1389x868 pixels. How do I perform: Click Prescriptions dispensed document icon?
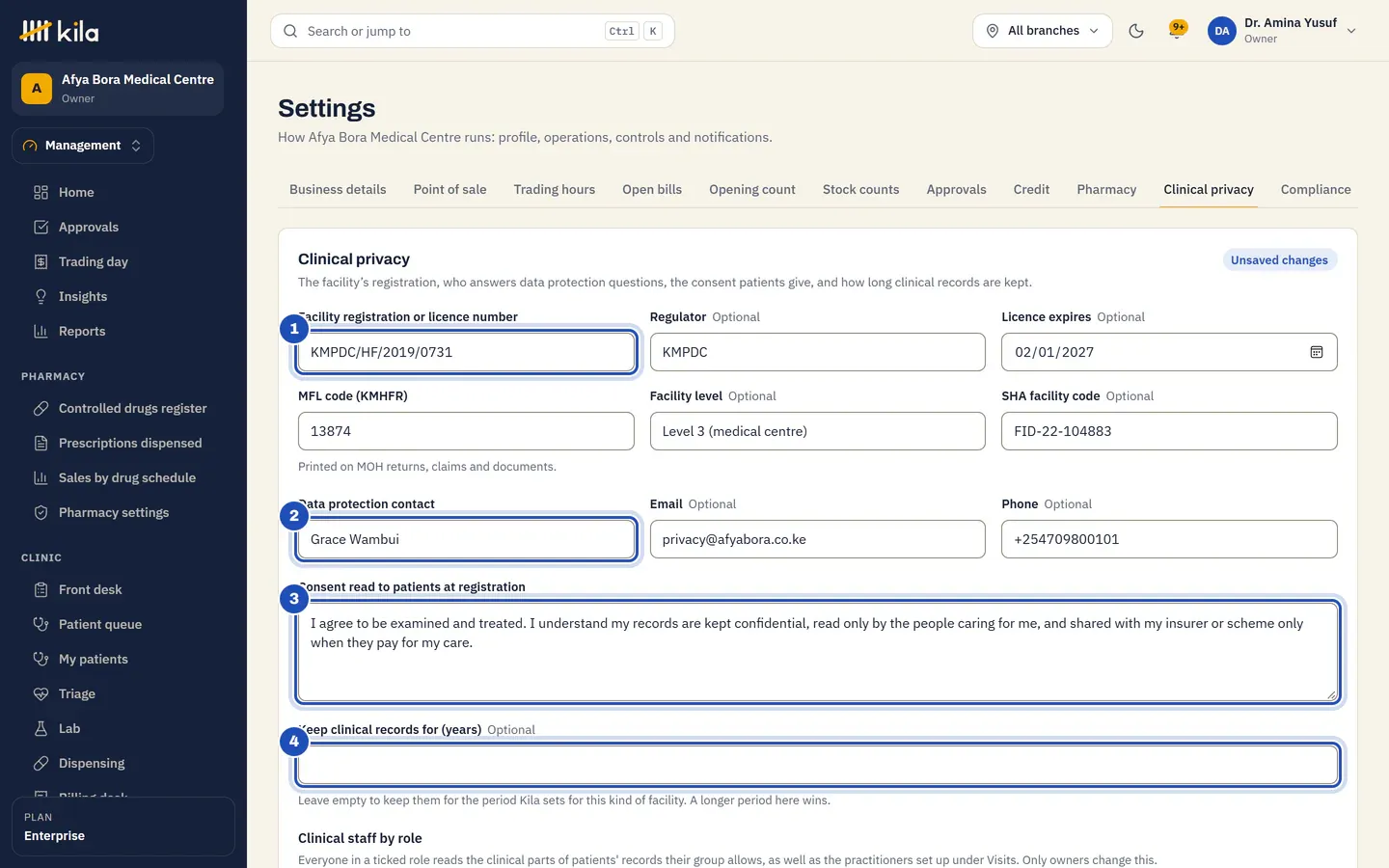click(41, 443)
